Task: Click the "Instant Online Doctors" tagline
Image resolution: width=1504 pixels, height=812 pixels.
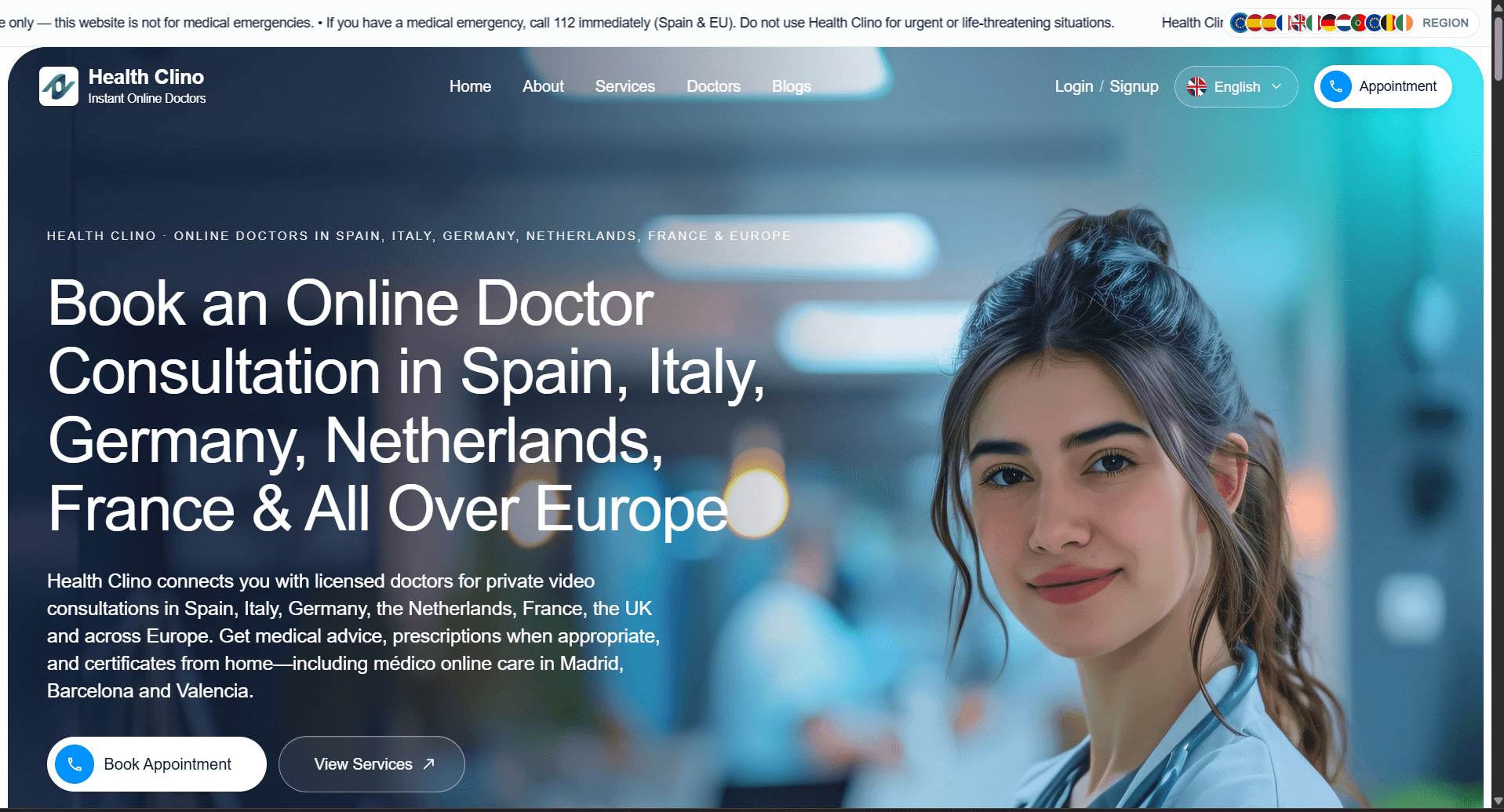Action: click(147, 98)
